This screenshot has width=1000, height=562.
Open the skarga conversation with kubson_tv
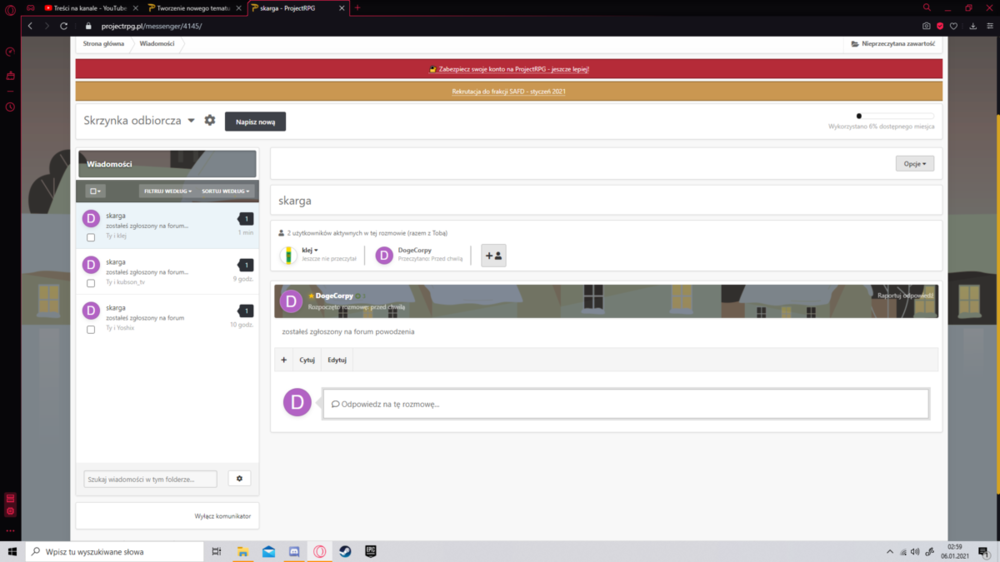click(x=168, y=271)
